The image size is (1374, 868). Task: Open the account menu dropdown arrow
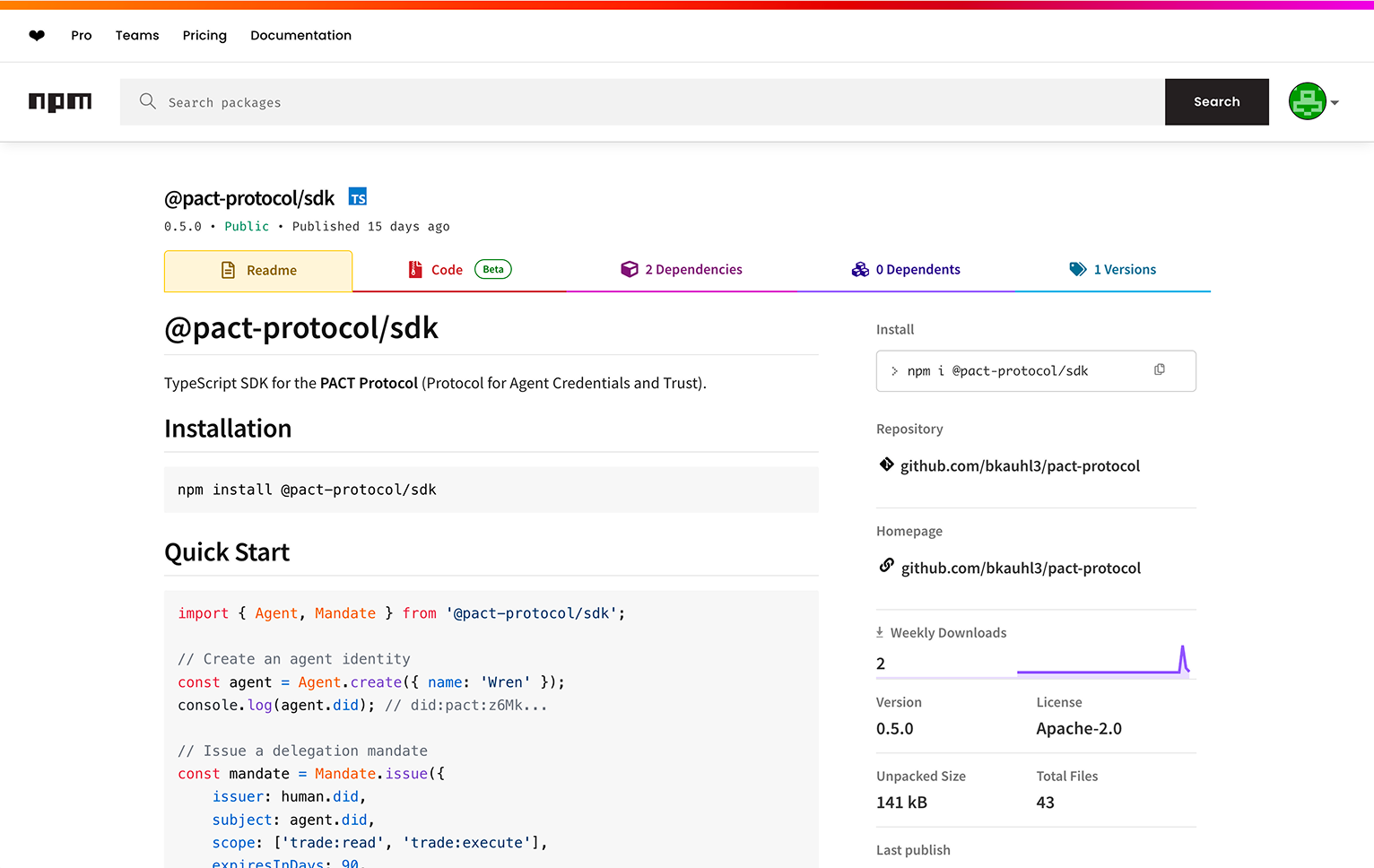pyautogui.click(x=1335, y=103)
